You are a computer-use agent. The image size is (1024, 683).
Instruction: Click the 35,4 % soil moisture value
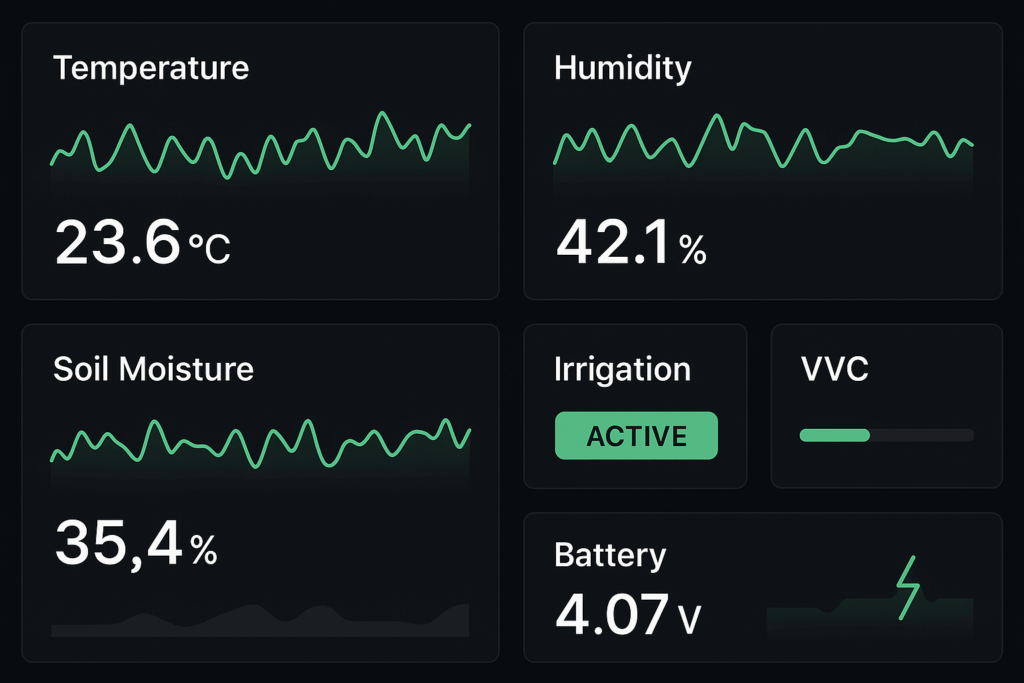click(136, 543)
